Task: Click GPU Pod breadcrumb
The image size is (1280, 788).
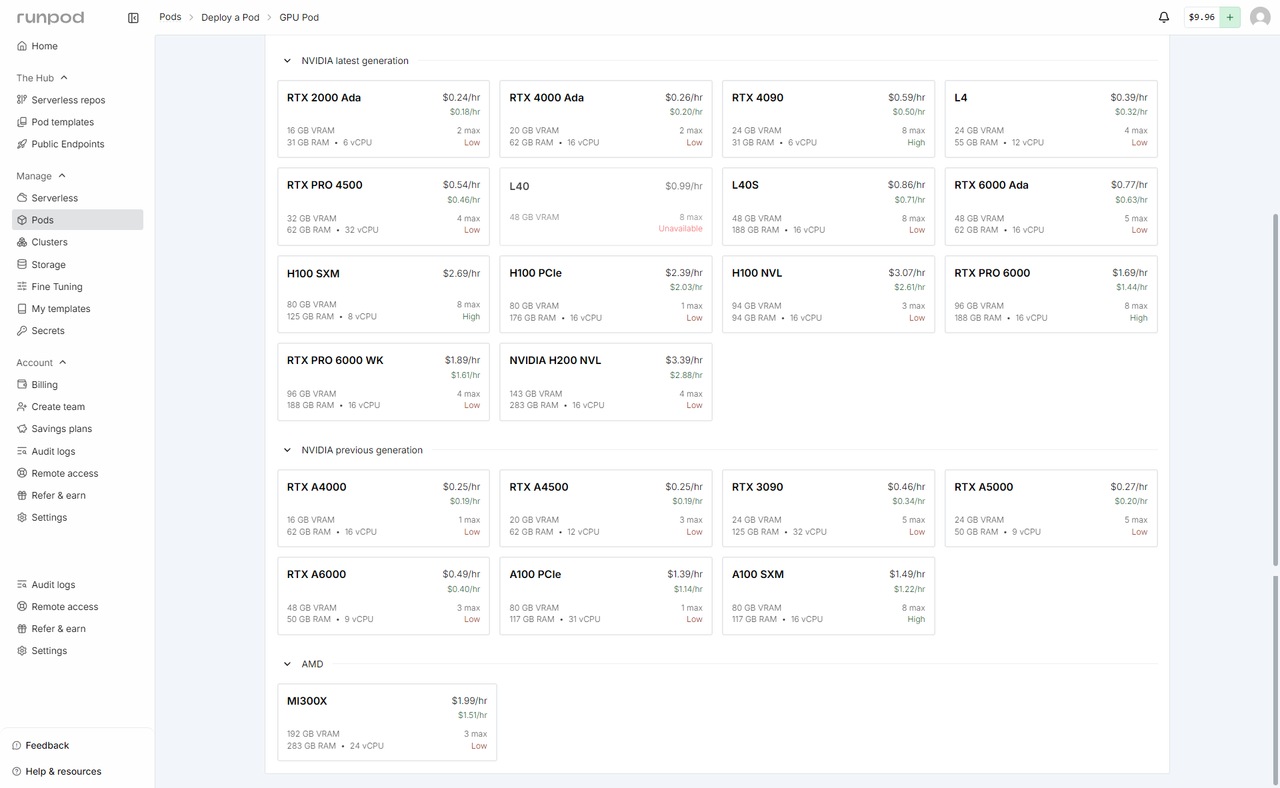Action: 299,17
